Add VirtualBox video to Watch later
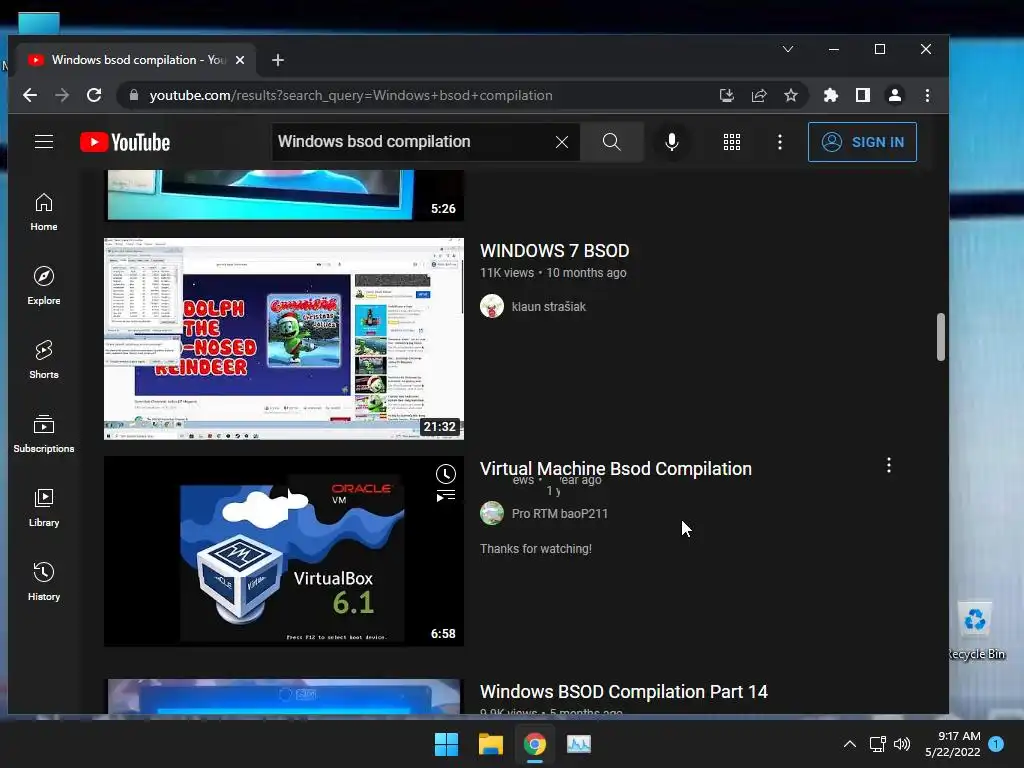The image size is (1024, 768). click(445, 473)
